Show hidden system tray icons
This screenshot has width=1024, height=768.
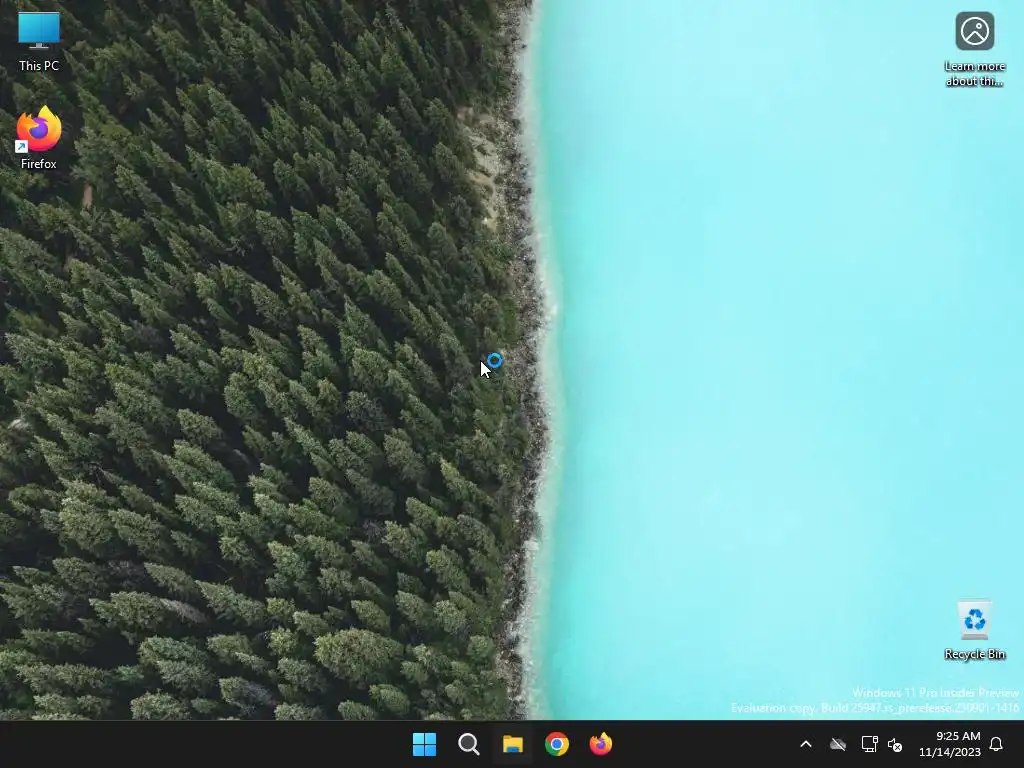[806, 744]
